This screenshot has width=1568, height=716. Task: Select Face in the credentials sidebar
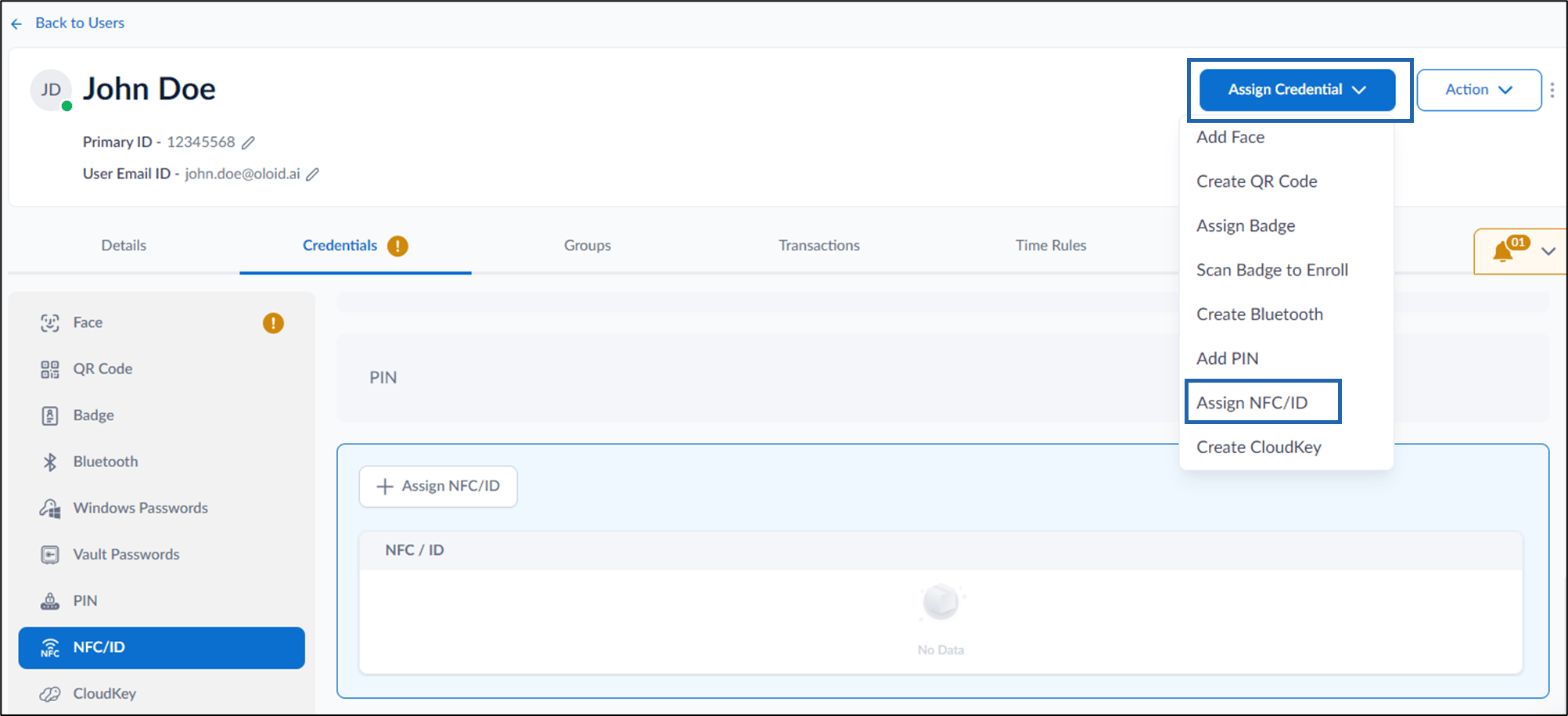coord(162,322)
